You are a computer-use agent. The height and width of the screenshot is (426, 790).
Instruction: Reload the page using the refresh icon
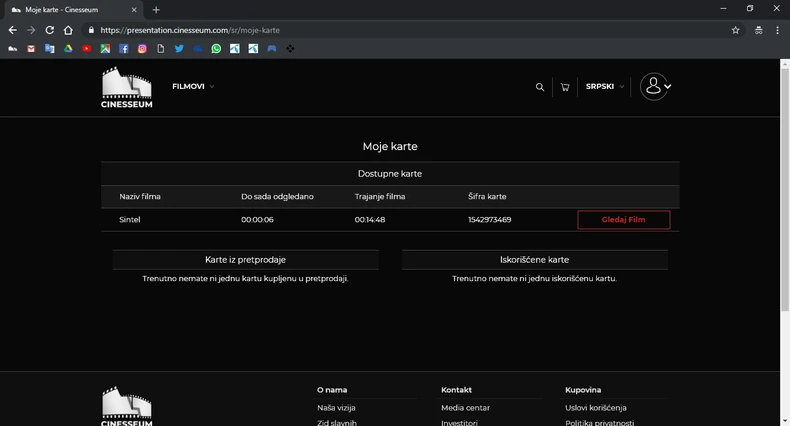click(49, 30)
